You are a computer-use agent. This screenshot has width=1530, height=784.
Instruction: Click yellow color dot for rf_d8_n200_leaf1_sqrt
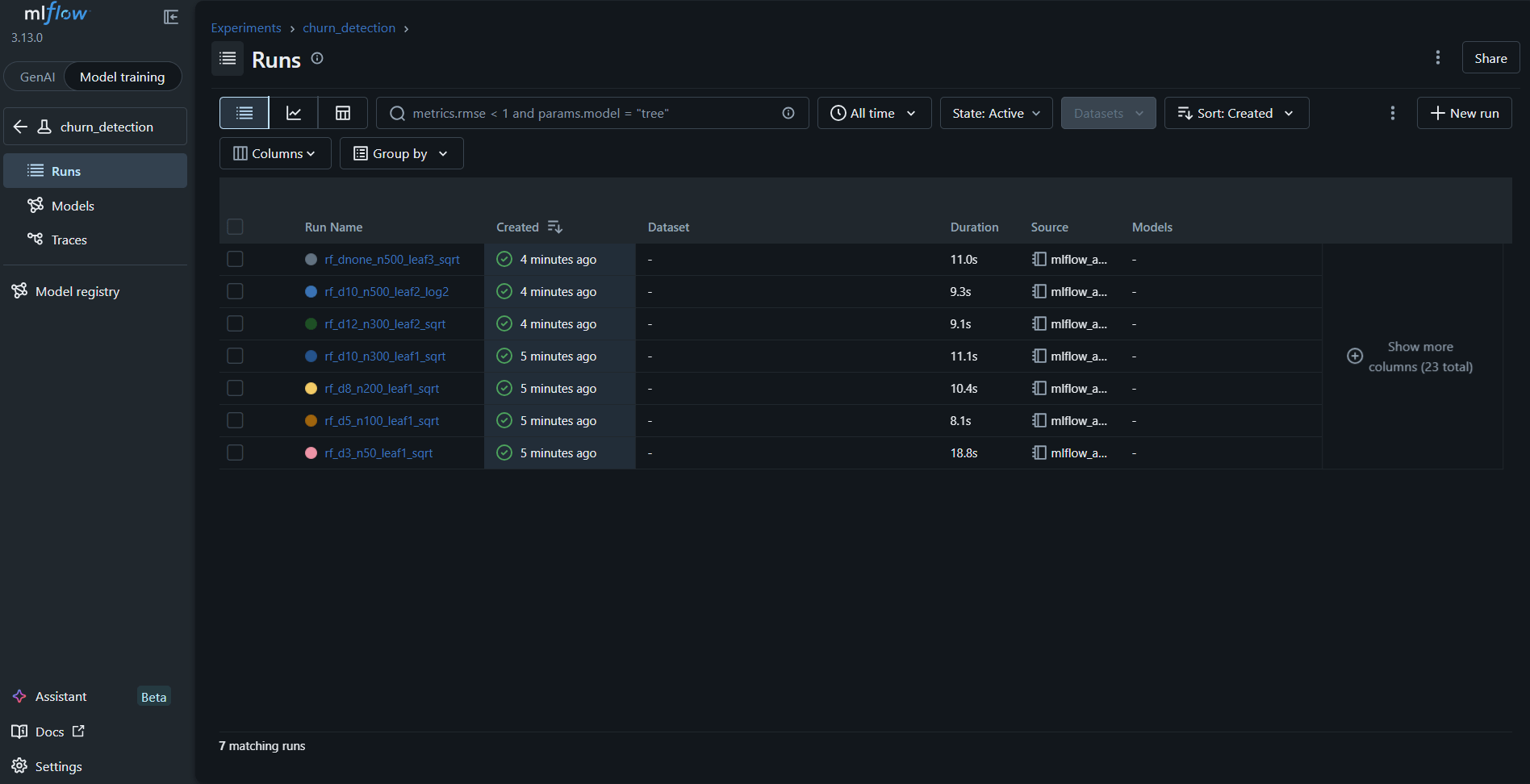(311, 388)
